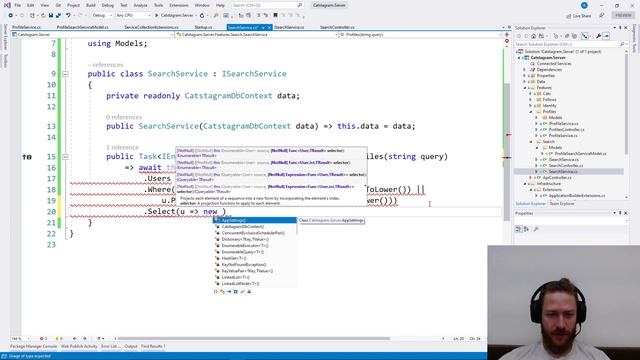Viewport: 640px width, 360px height.
Task: Click the error count indicator in editor status
Action: coord(43,338)
